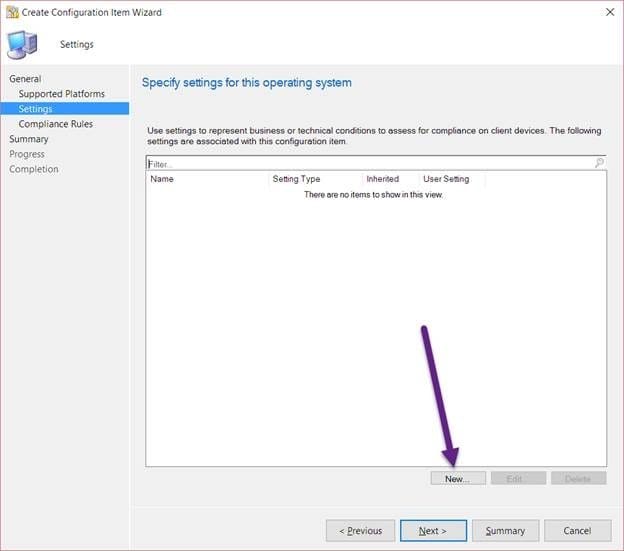Click the Delete button under the settings list
The width and height of the screenshot is (624, 551).
[579, 478]
